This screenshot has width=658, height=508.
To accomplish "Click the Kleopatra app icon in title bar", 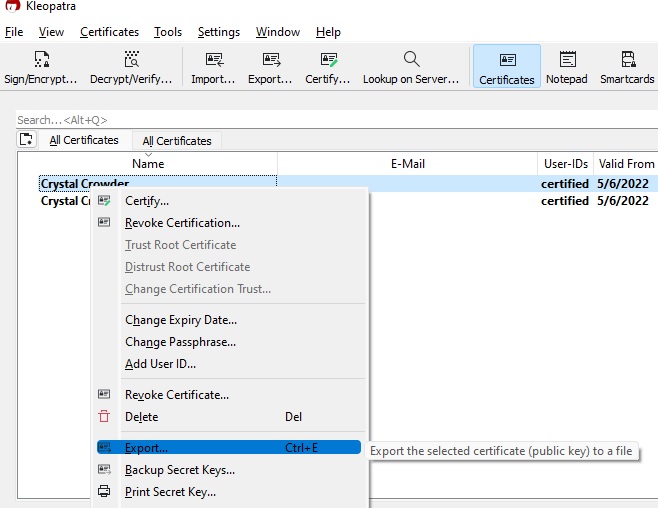I will [x=12, y=5].
